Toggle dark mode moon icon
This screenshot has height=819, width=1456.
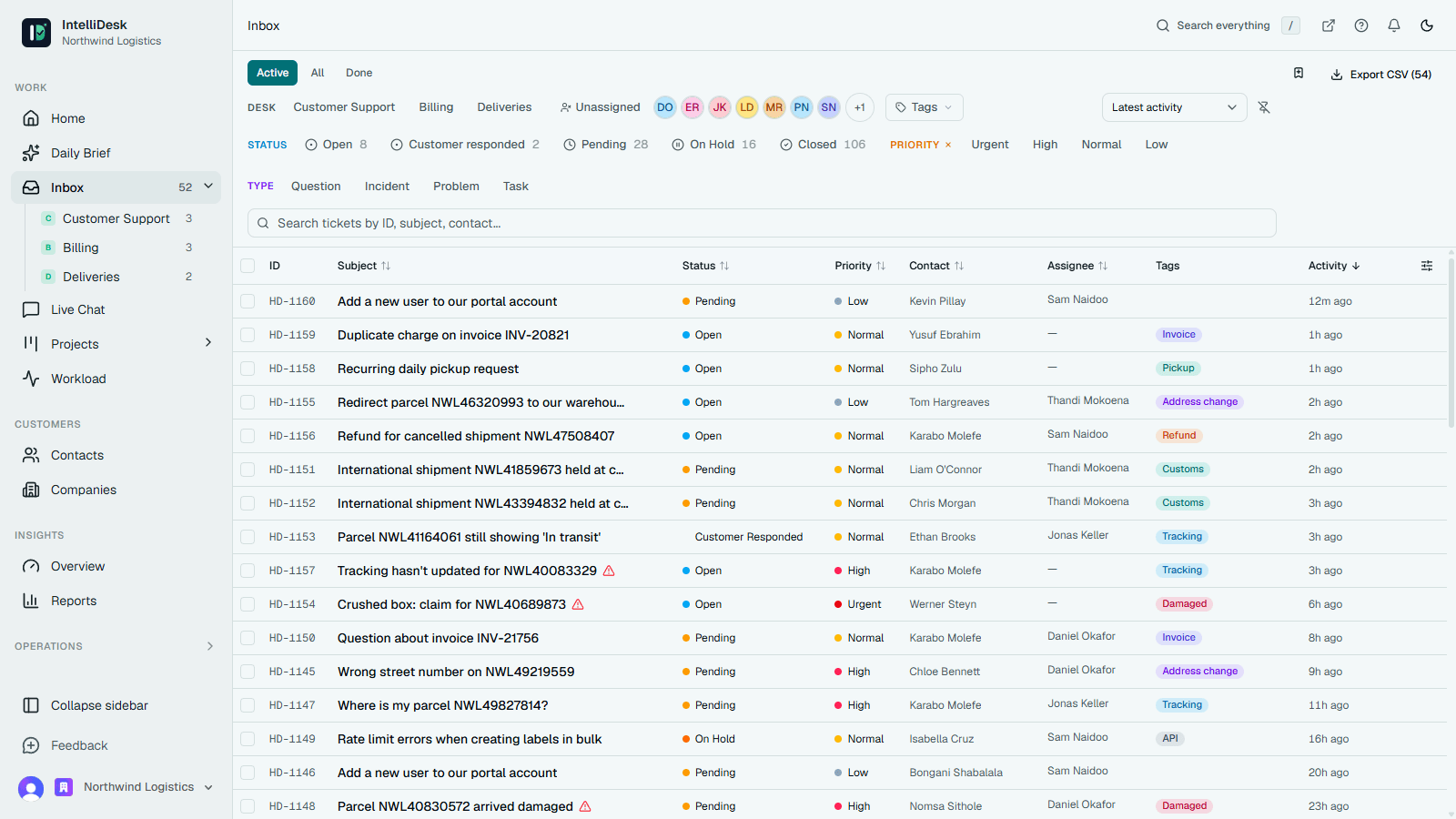click(x=1427, y=25)
